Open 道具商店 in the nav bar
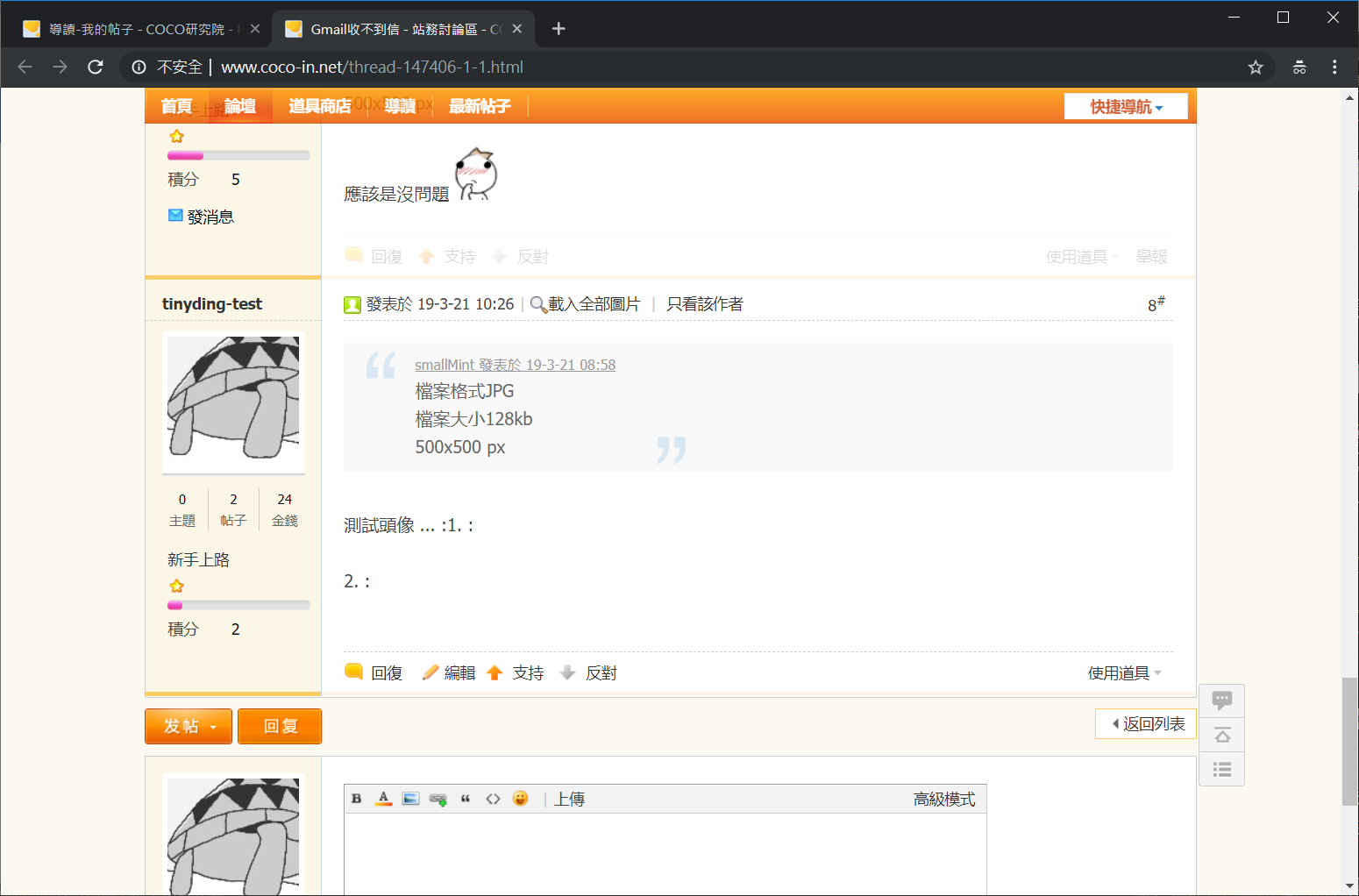The height and width of the screenshot is (896, 1359). 320,106
